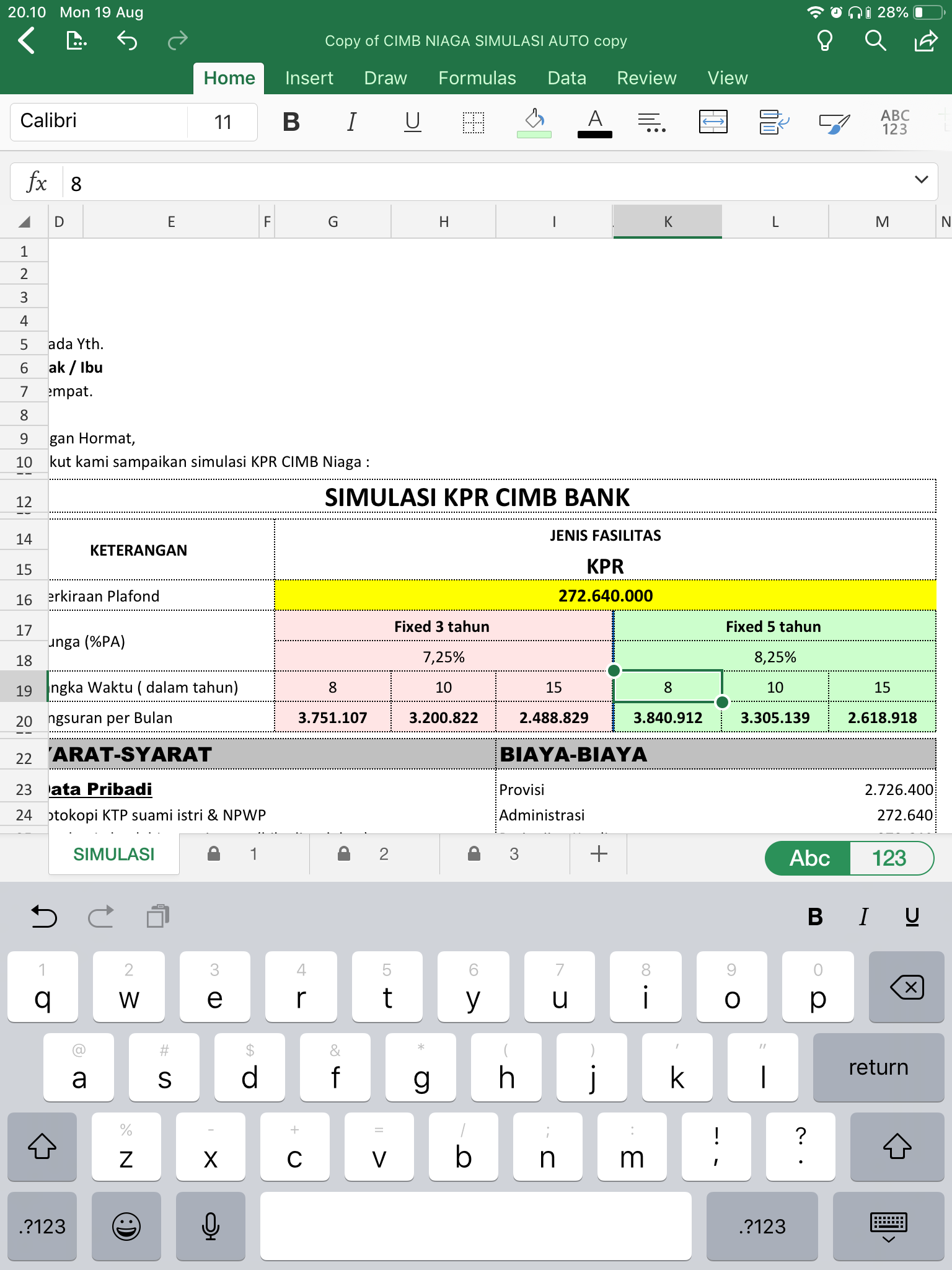This screenshot has height=1270, width=952.
Task: Select the SIMULASI sheet tab
Action: (x=114, y=855)
